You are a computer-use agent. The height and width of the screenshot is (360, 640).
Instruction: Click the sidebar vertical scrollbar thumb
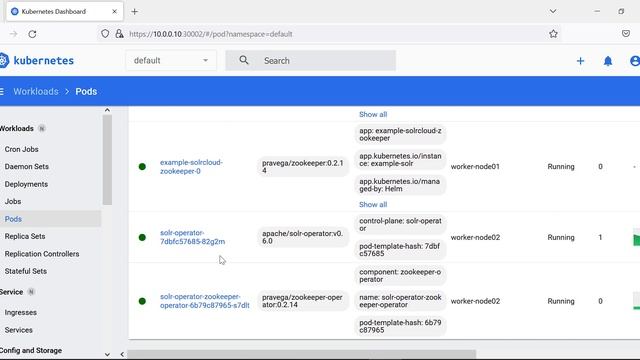click(x=107, y=160)
